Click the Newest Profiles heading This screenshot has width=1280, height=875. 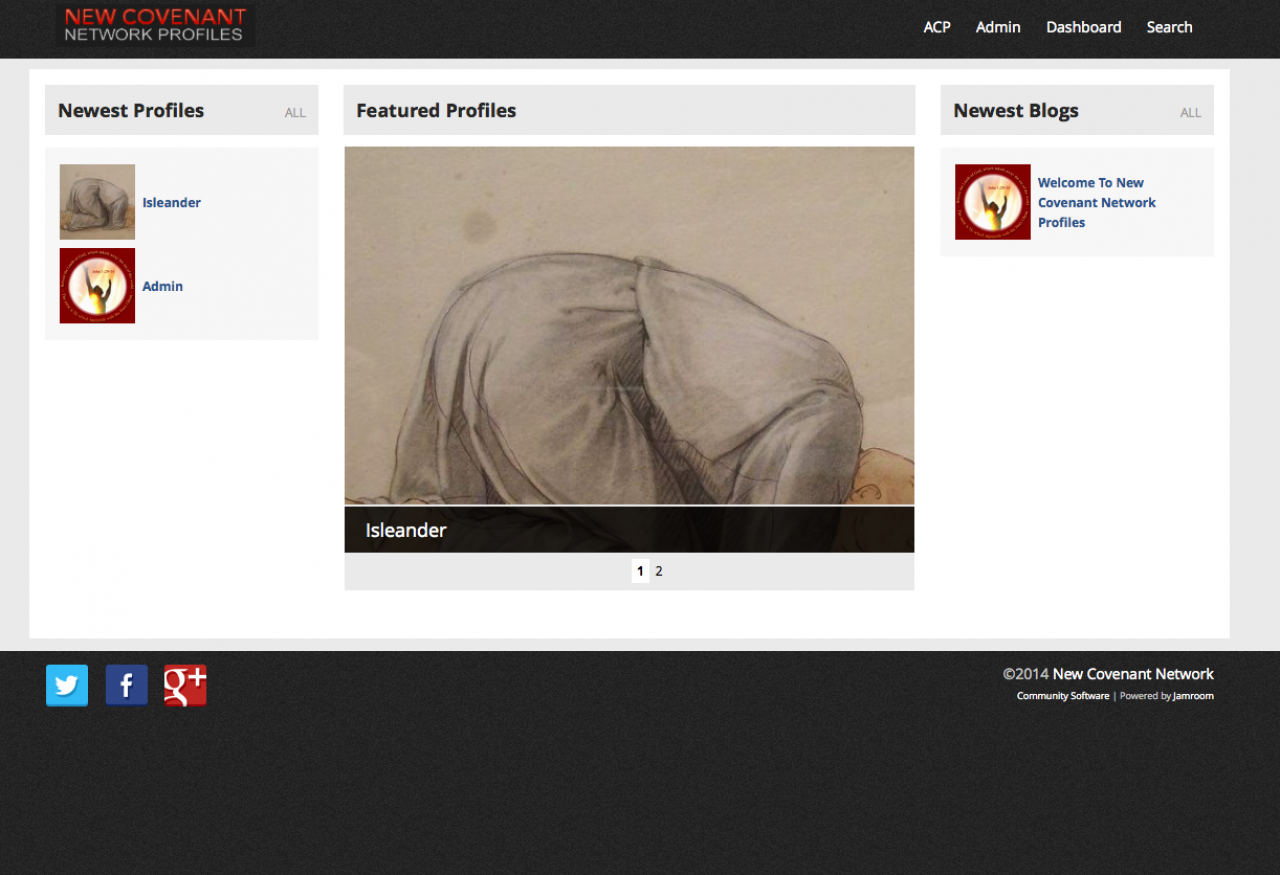coord(131,110)
